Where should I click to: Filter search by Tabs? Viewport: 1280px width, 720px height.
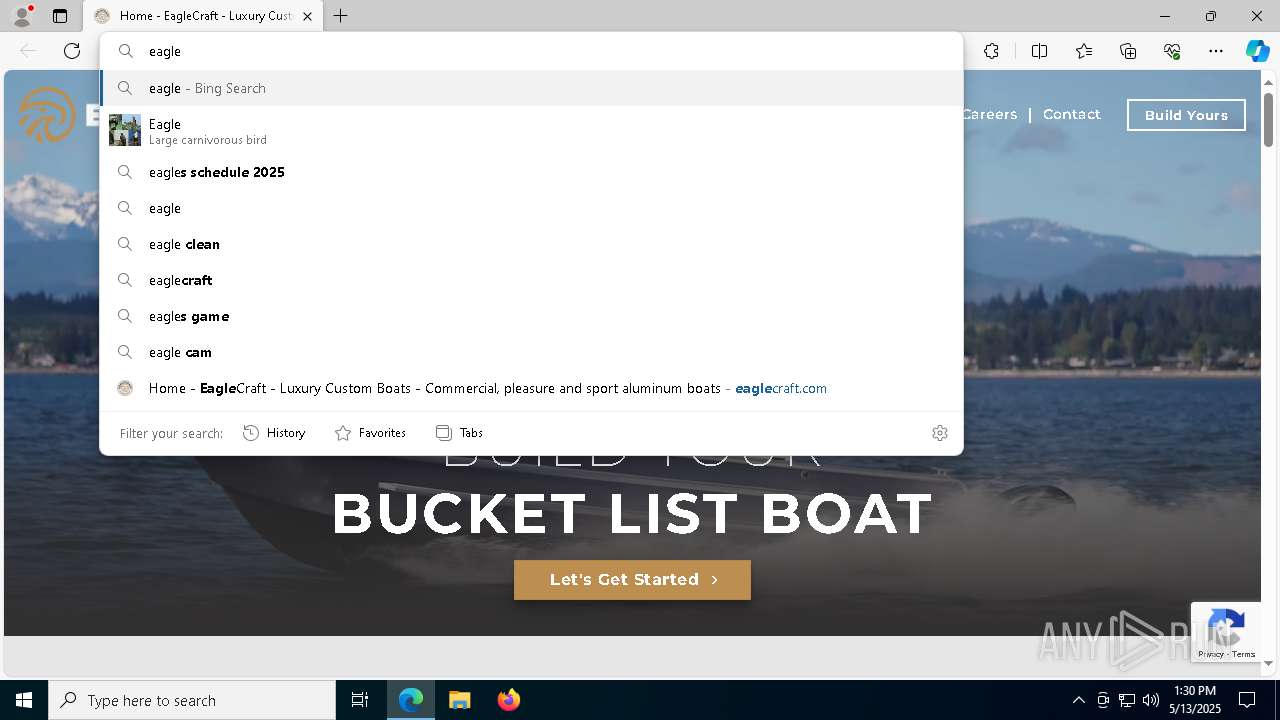point(459,433)
